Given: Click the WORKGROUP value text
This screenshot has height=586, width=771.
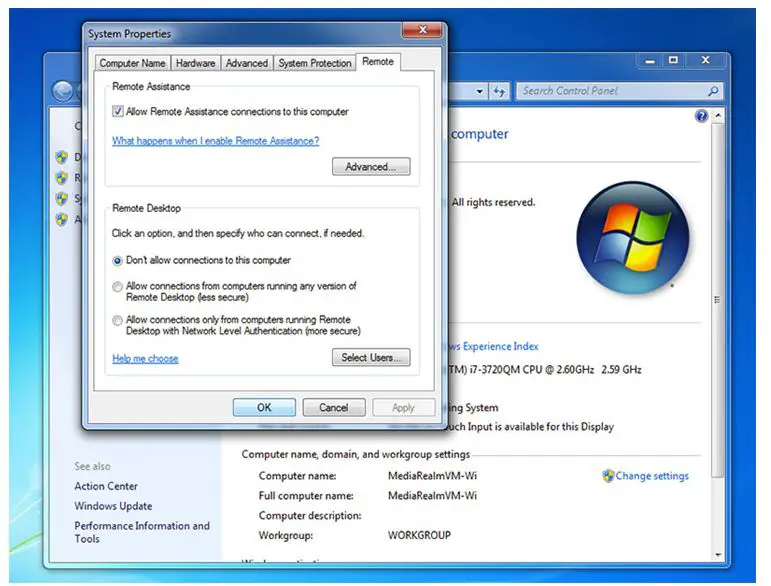Looking at the screenshot, I should click(x=419, y=535).
